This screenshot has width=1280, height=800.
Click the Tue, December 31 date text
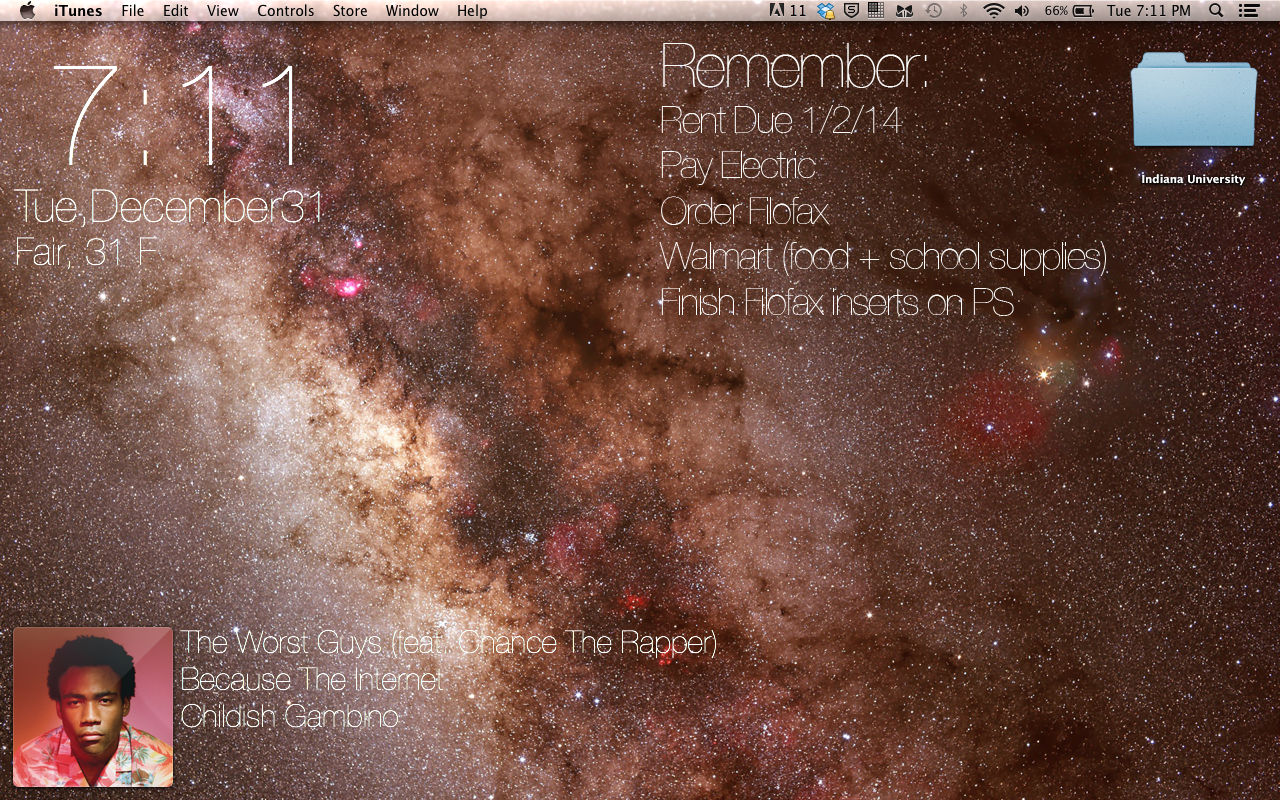coord(169,207)
